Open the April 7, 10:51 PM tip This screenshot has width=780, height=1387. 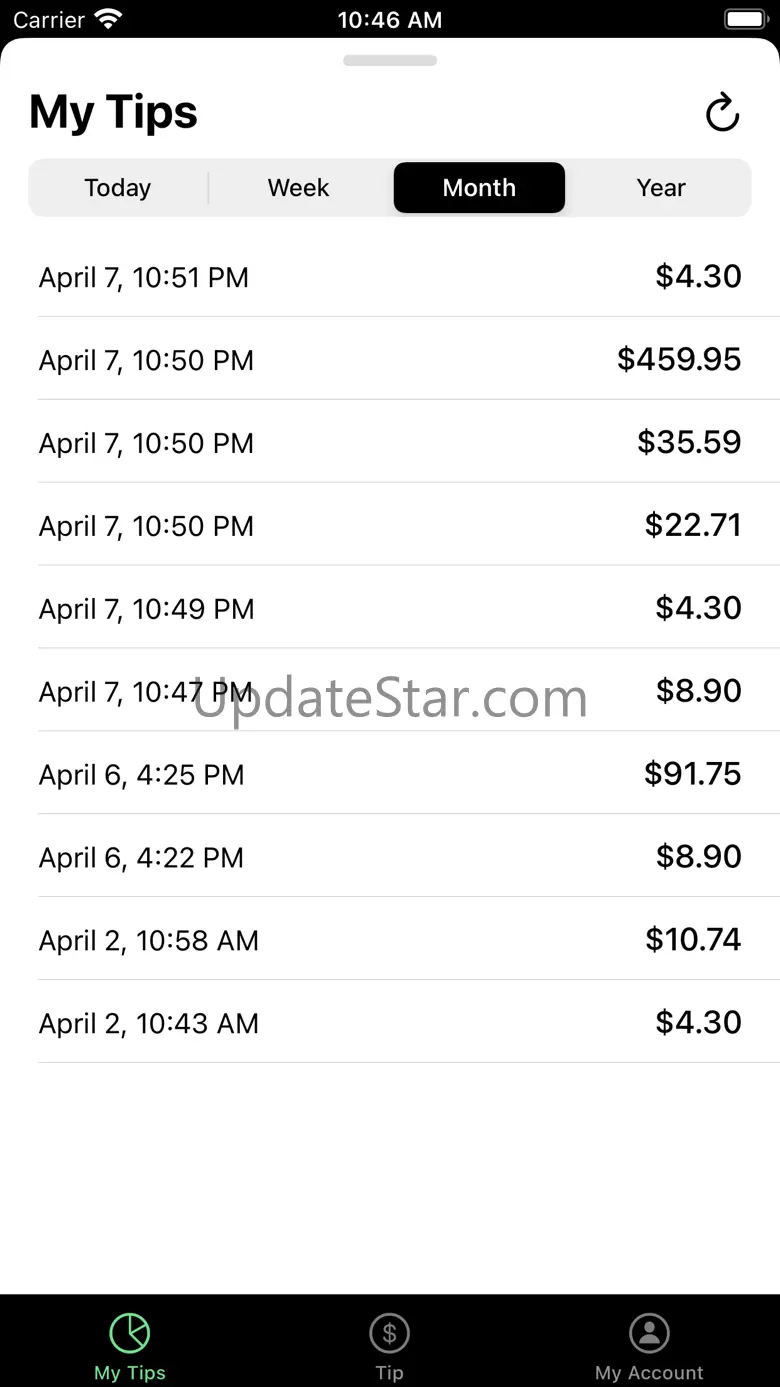[x=390, y=277]
